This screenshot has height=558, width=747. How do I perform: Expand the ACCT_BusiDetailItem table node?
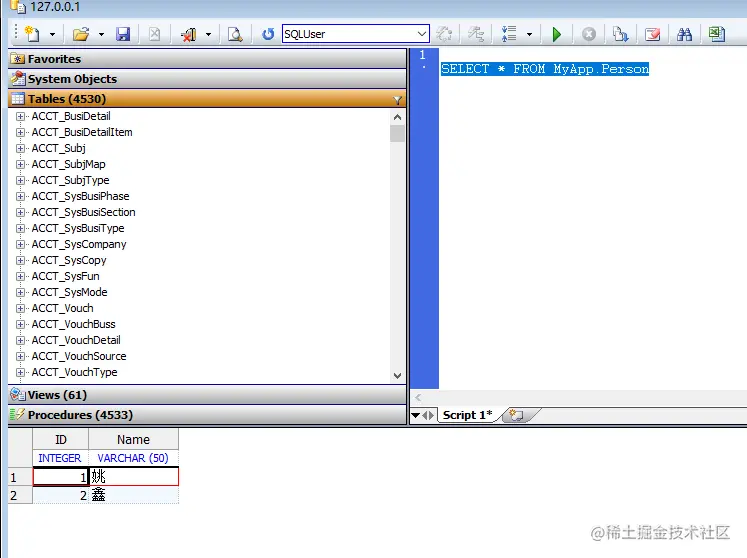point(20,132)
